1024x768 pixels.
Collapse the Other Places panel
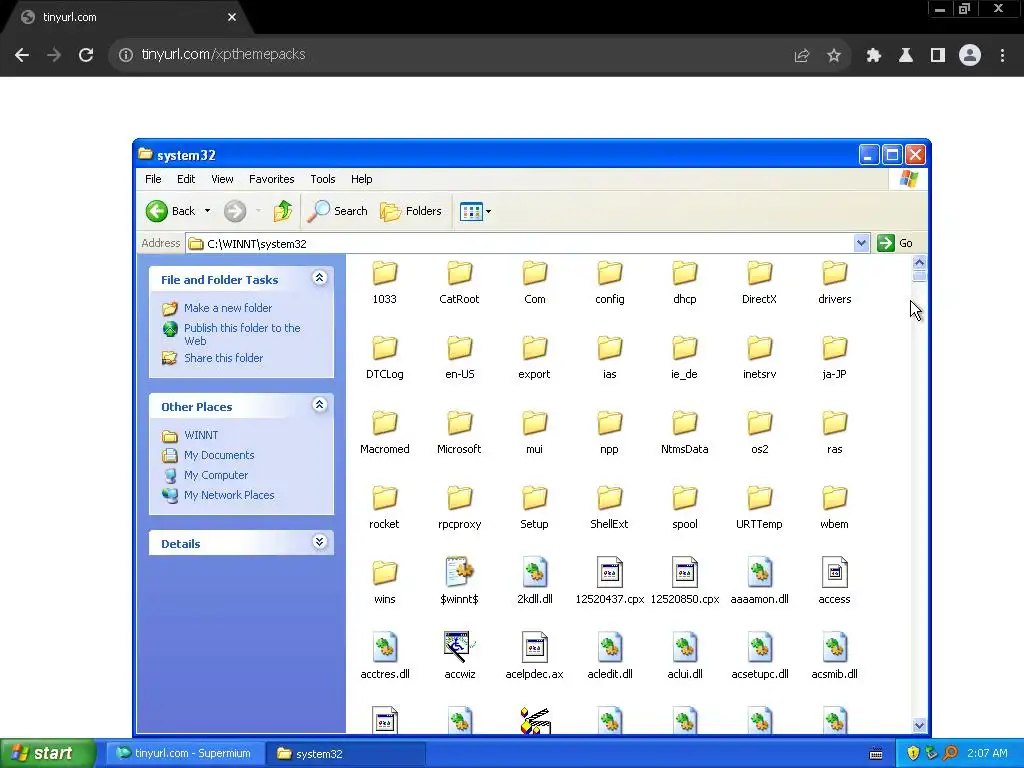click(319, 405)
